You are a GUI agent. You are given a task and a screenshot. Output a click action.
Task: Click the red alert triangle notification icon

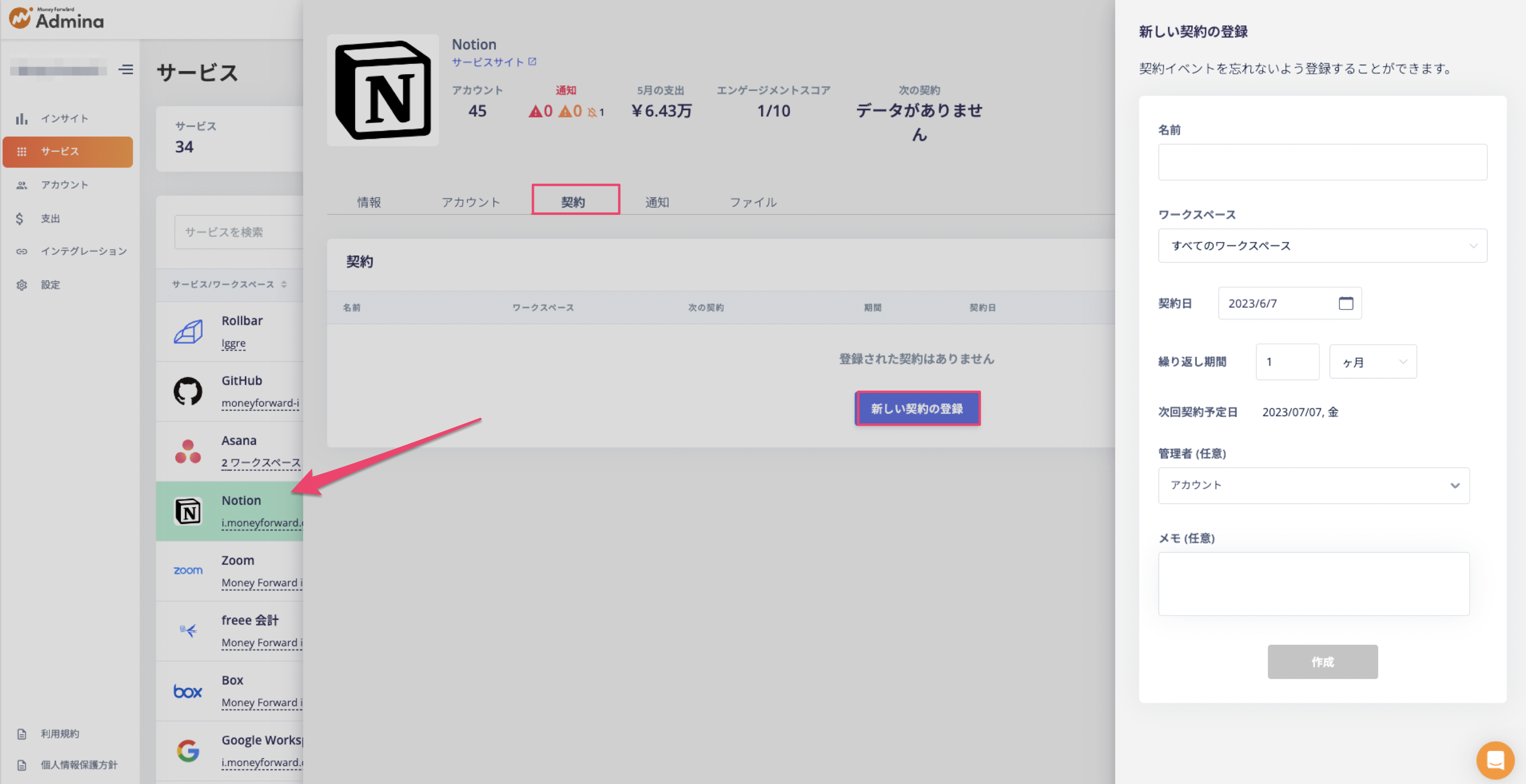tap(535, 111)
